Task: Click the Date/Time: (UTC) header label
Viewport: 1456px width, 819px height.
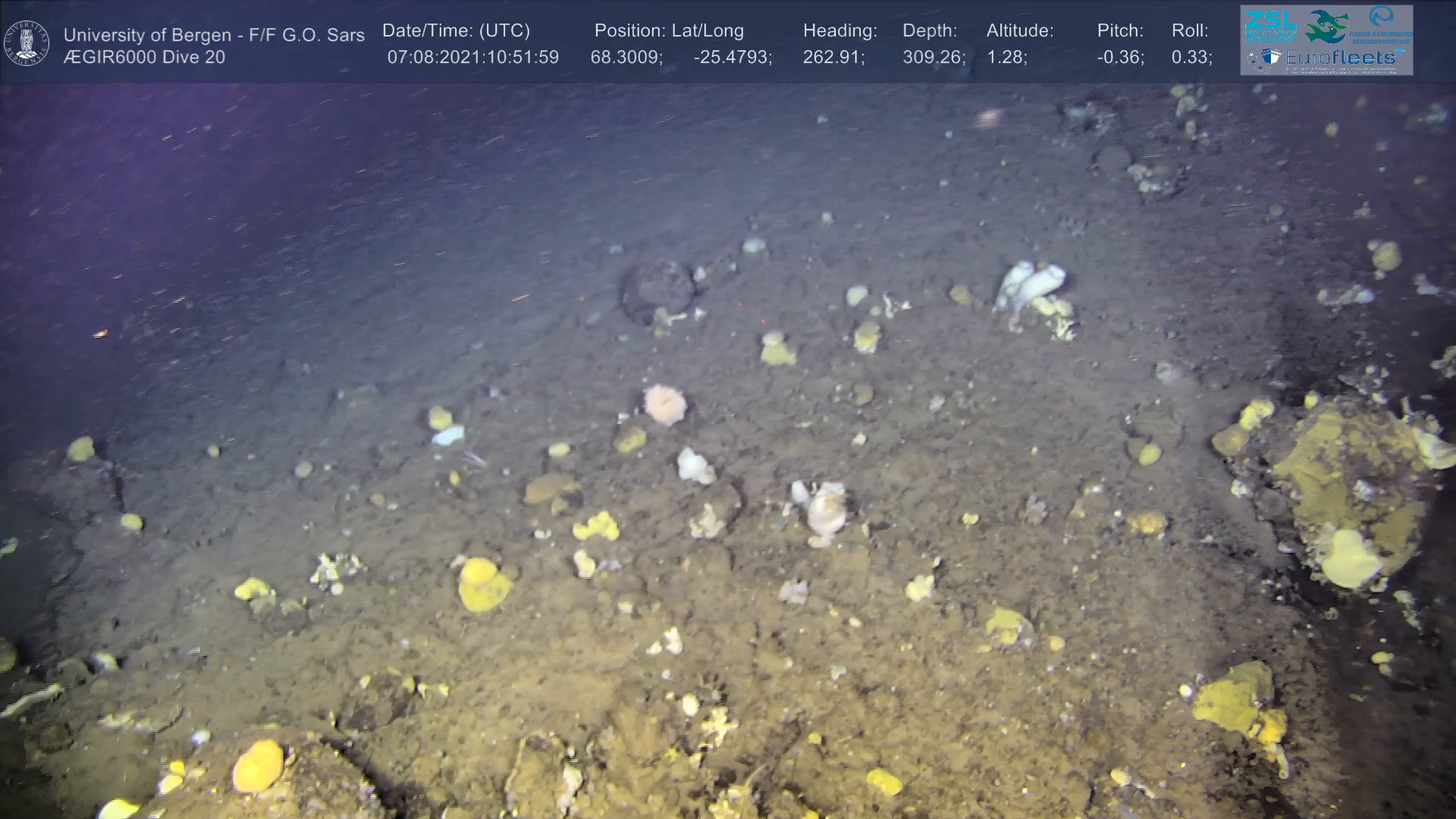Action: 456,30
